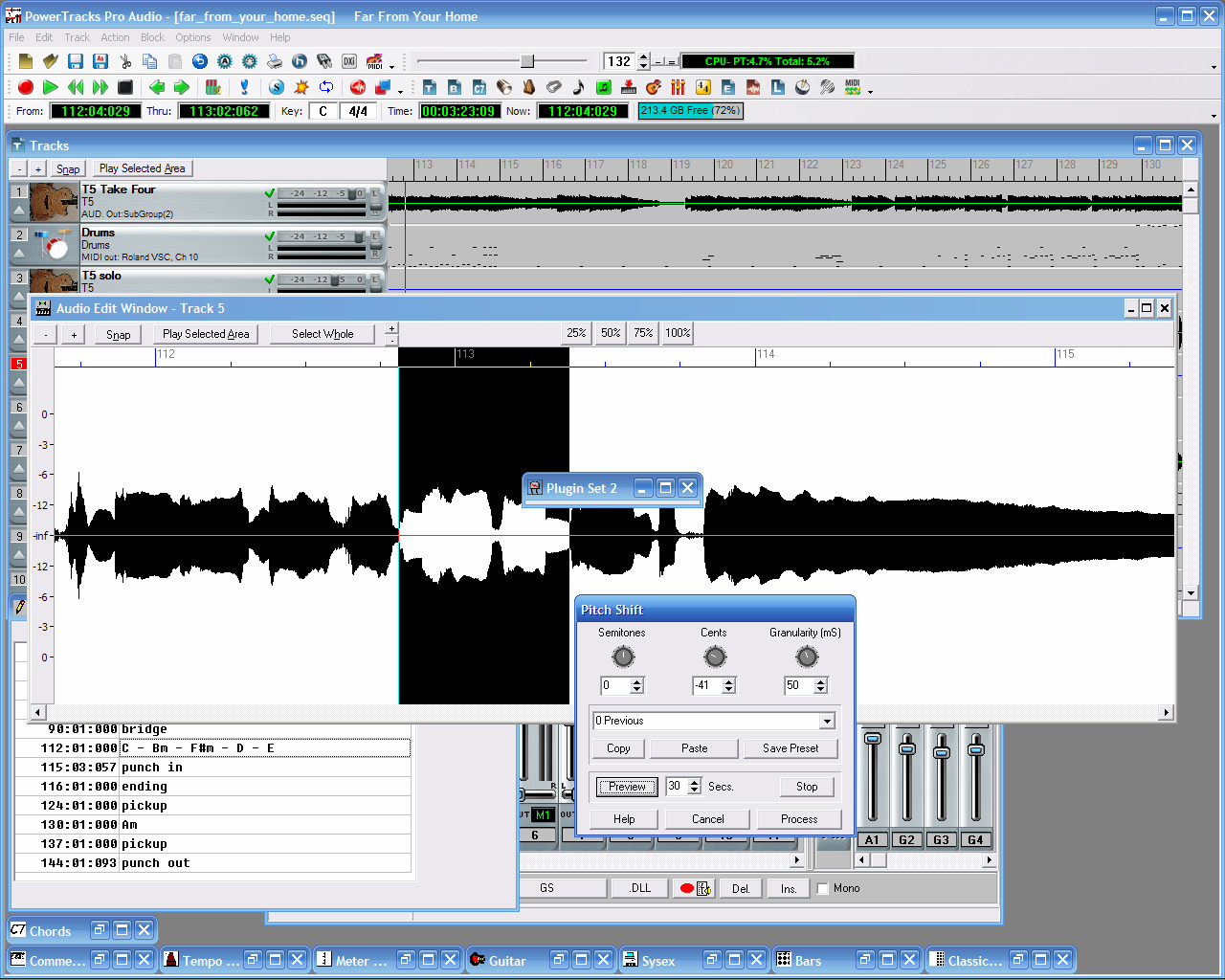Click the Print icon in toolbar
1225x980 pixels.
pos(275,61)
